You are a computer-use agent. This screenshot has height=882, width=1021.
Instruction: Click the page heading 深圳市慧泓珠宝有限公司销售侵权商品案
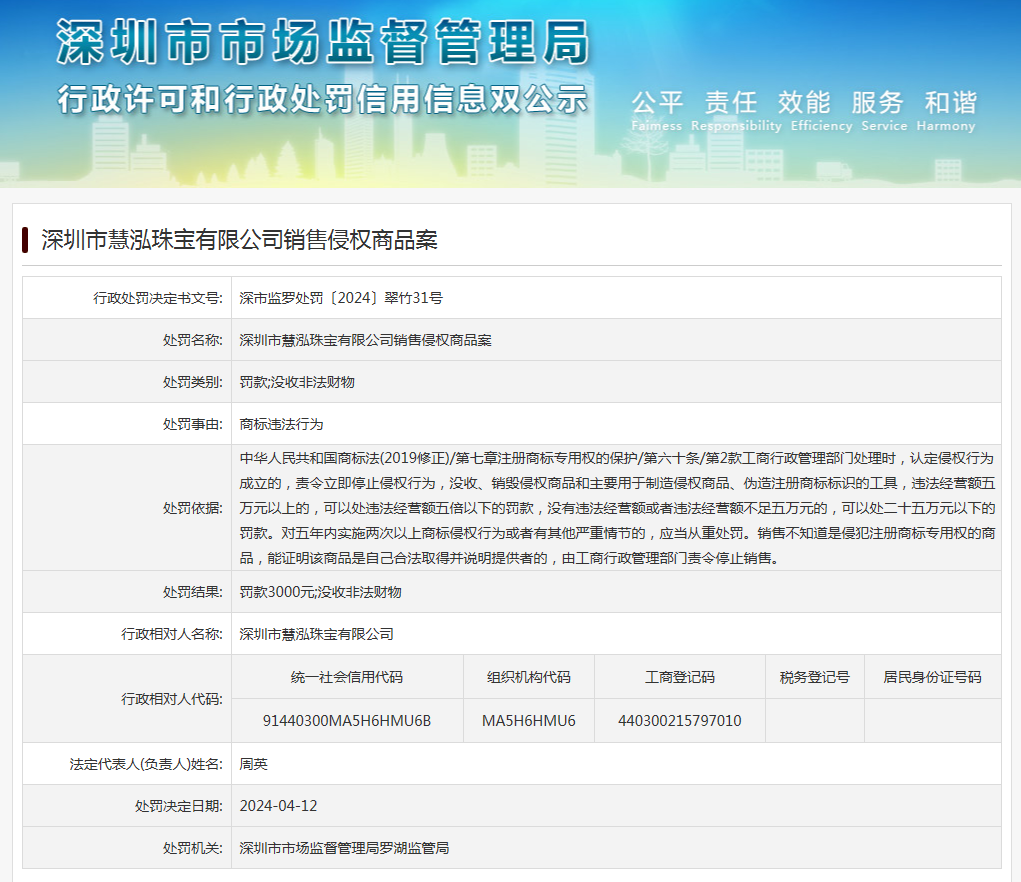click(240, 240)
